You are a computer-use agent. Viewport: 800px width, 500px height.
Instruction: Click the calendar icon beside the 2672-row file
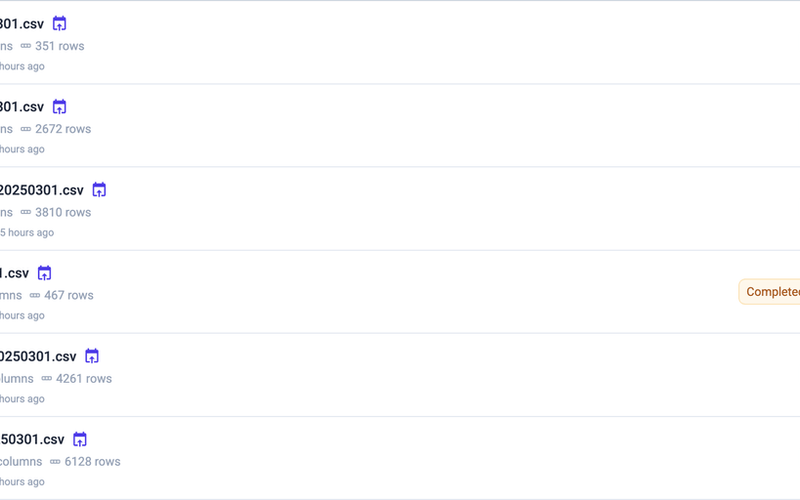coord(59,107)
